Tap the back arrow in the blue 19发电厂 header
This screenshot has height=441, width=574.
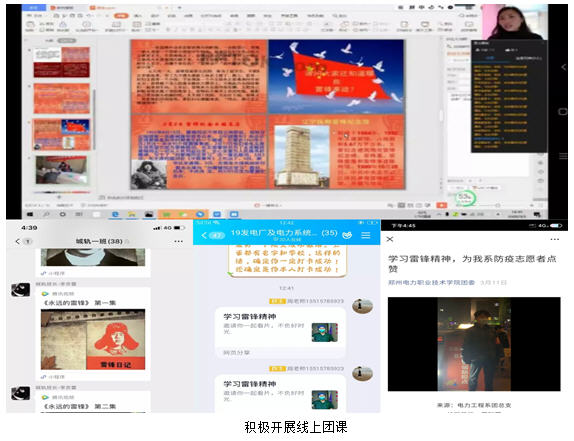[x=204, y=235]
